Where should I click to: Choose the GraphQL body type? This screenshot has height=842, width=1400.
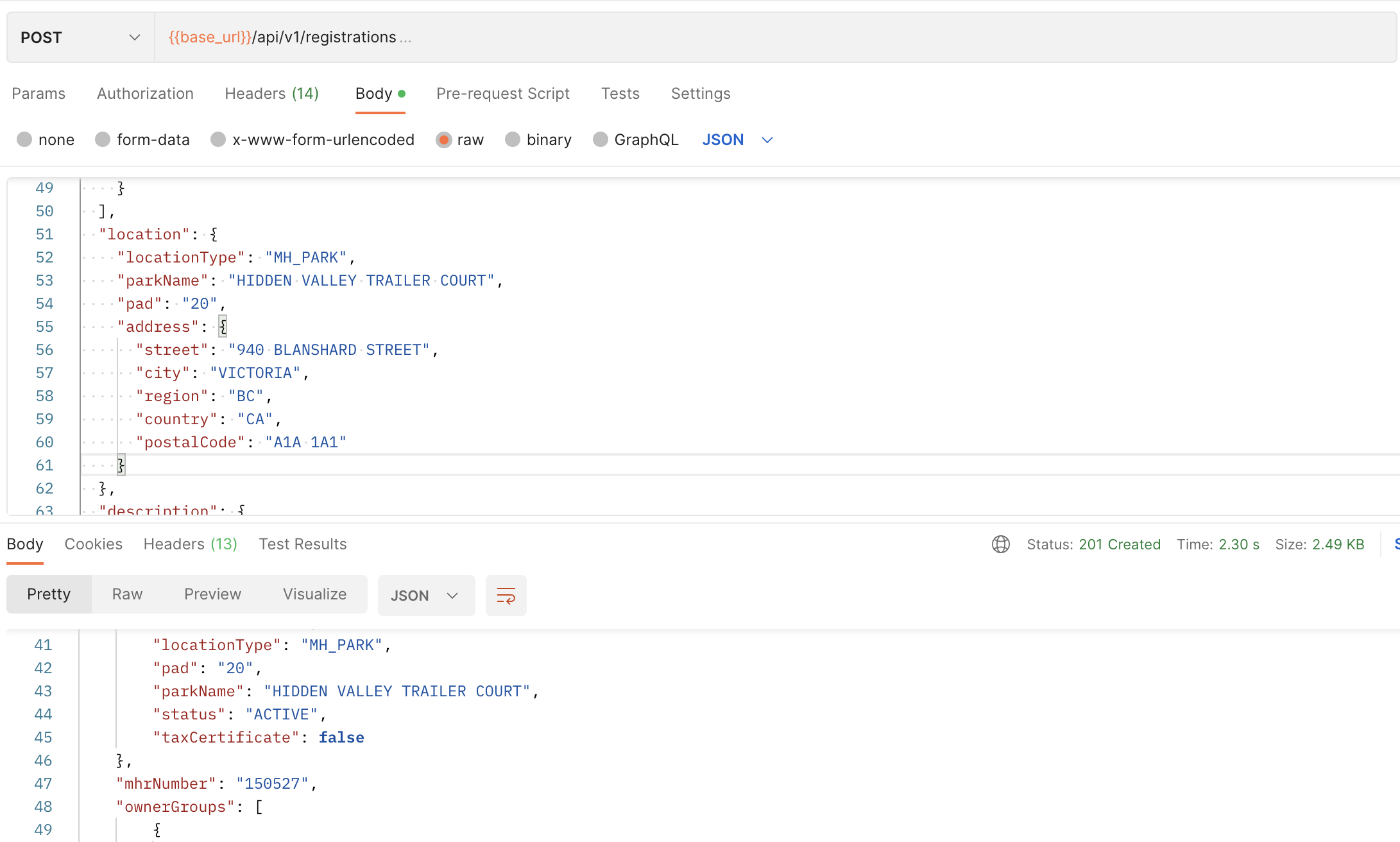(601, 139)
